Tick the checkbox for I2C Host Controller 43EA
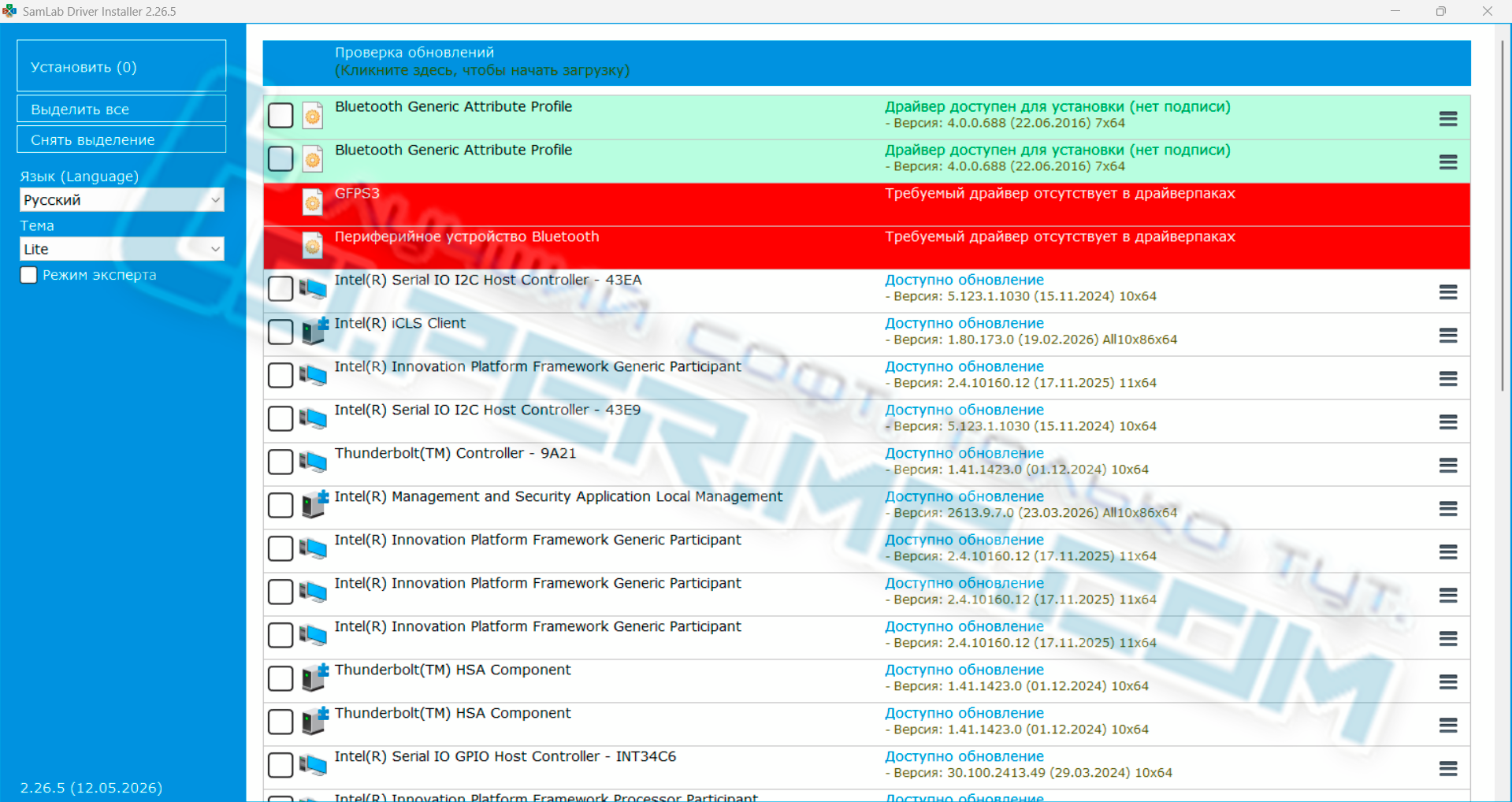This screenshot has height=802, width=1512. tap(280, 289)
